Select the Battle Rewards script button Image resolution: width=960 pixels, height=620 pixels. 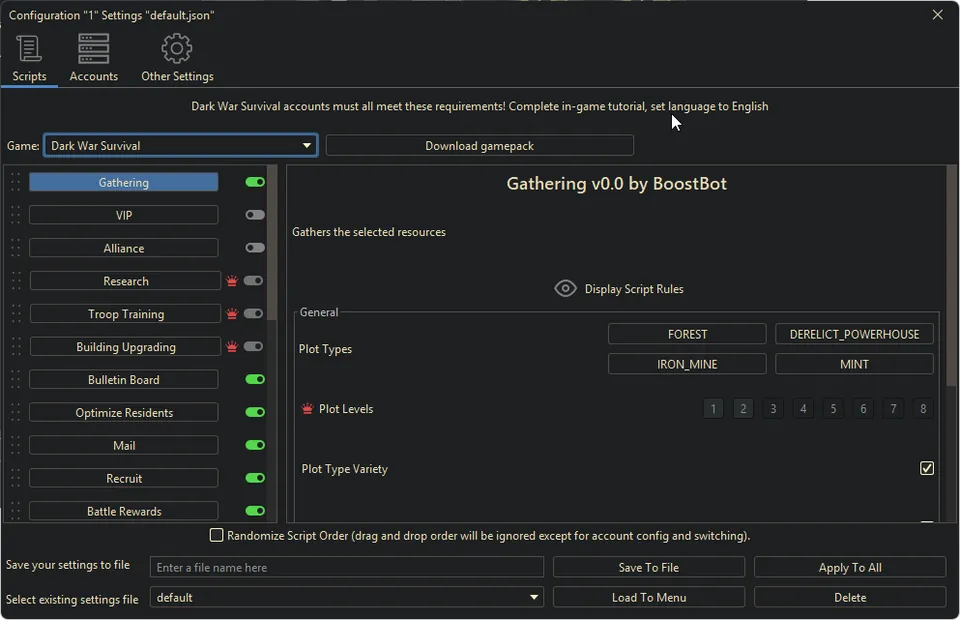tap(124, 511)
